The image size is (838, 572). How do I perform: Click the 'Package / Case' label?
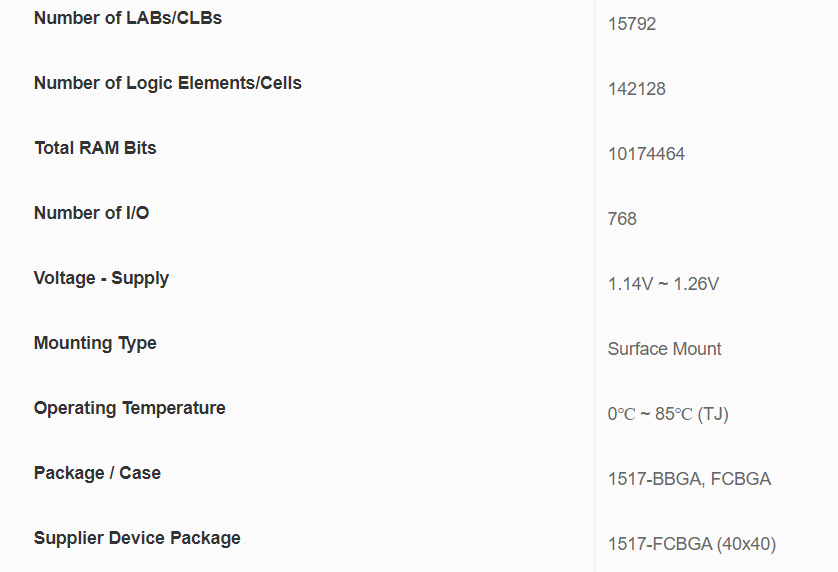(x=97, y=473)
